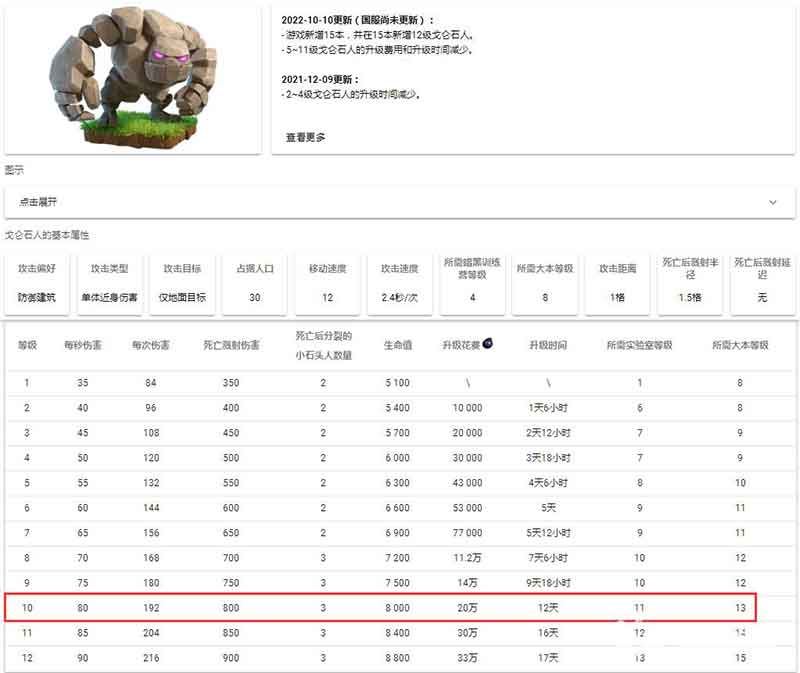The height and width of the screenshot is (673, 800).
Task: Click the 攻击偏好 card showing 防御建筑
Action: [35, 283]
